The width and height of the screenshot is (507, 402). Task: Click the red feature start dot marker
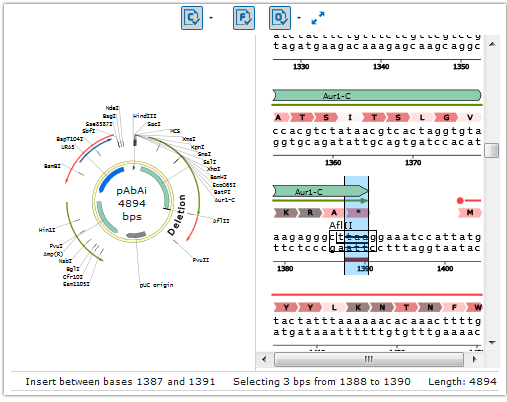pyautogui.click(x=460, y=200)
